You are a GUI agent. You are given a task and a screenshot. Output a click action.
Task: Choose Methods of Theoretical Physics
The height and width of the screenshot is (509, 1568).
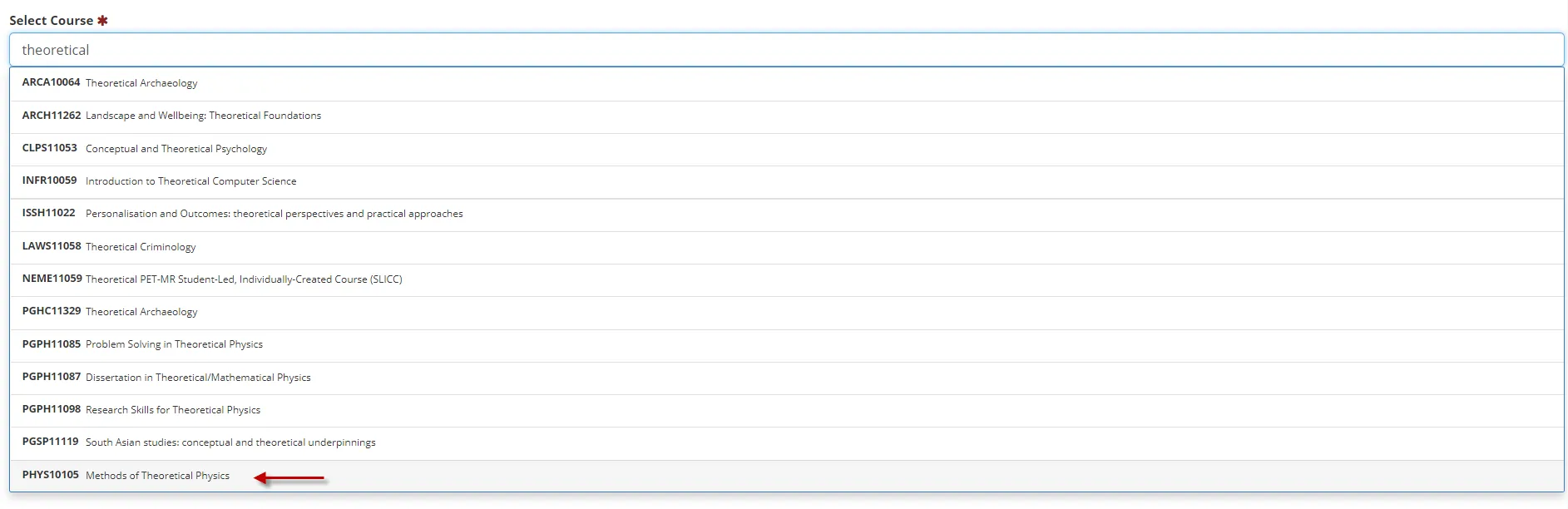click(x=157, y=476)
